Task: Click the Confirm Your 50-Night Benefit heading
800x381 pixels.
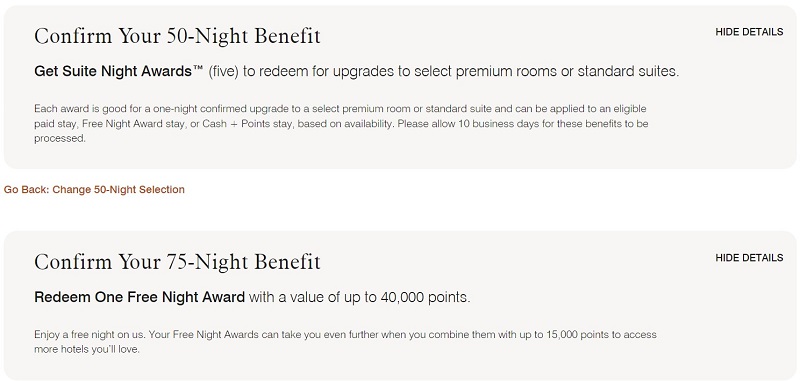Action: click(177, 36)
